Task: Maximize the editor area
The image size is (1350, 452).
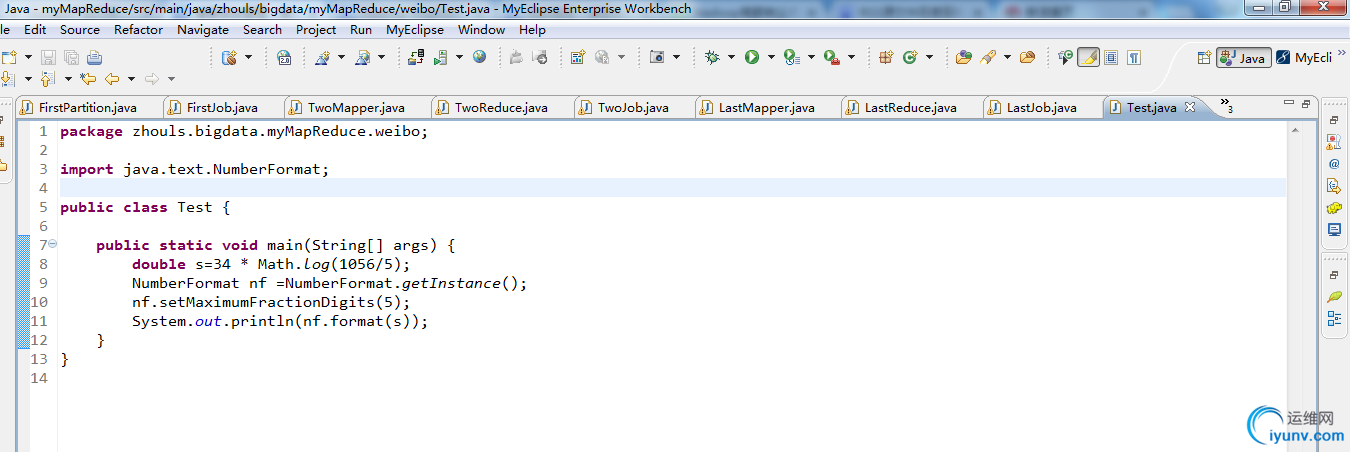Action: click(1306, 104)
